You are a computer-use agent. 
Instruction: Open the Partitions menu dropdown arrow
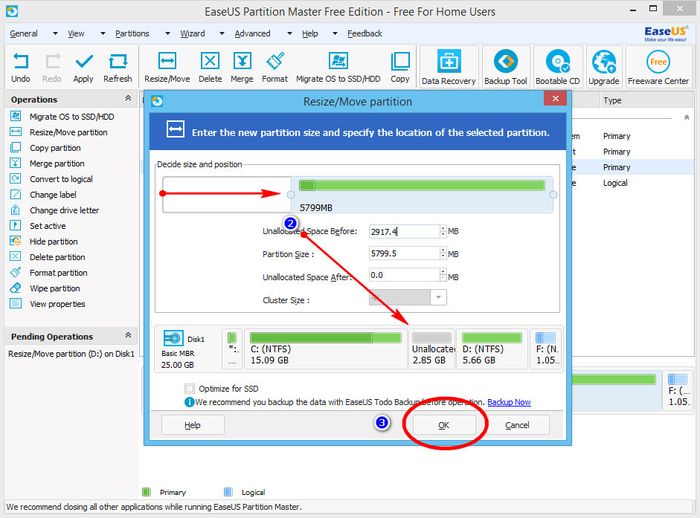pyautogui.click(x=167, y=33)
